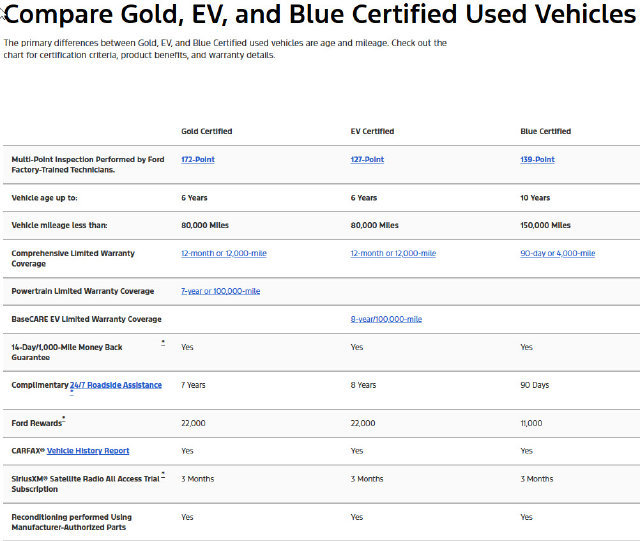
Task: Click the Blue Certified 3 Months SiriusXM cell
Action: point(537,479)
